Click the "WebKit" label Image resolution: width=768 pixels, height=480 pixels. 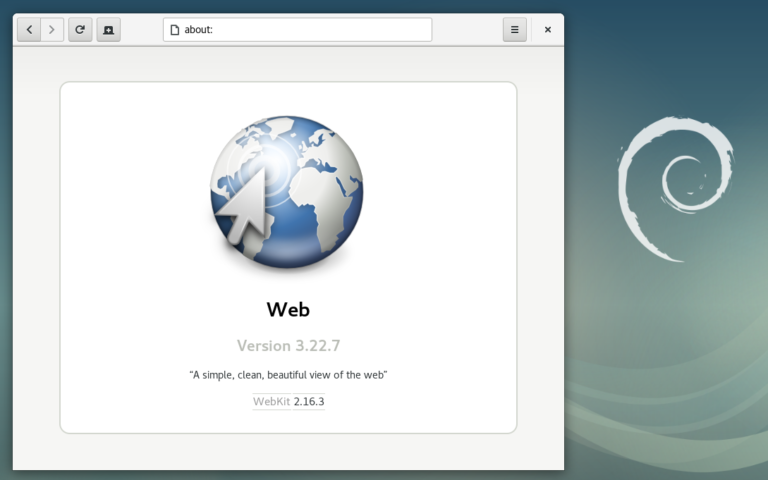(271, 402)
